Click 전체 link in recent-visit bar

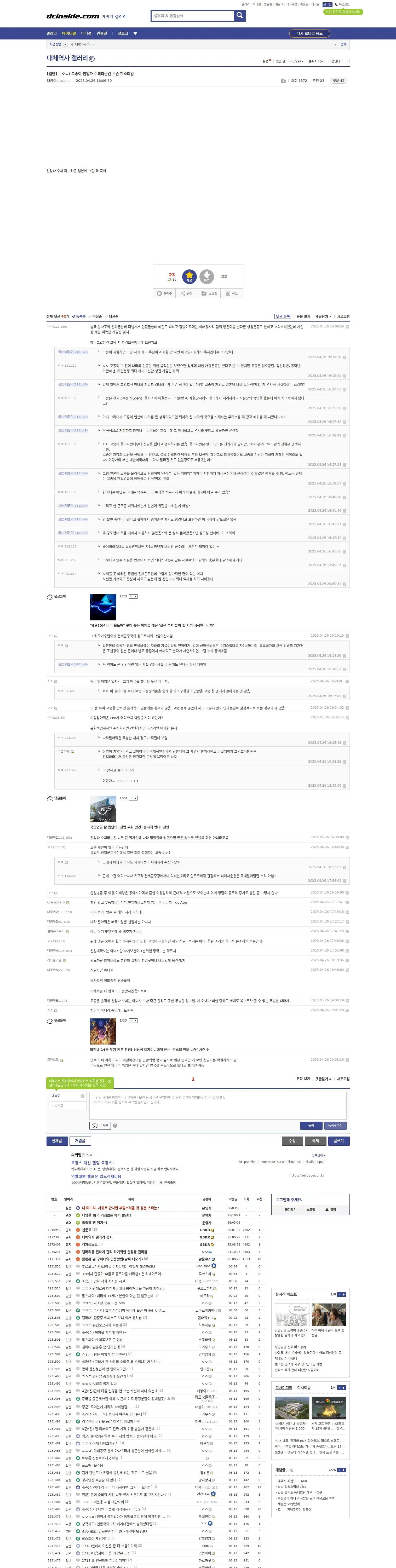344,44
